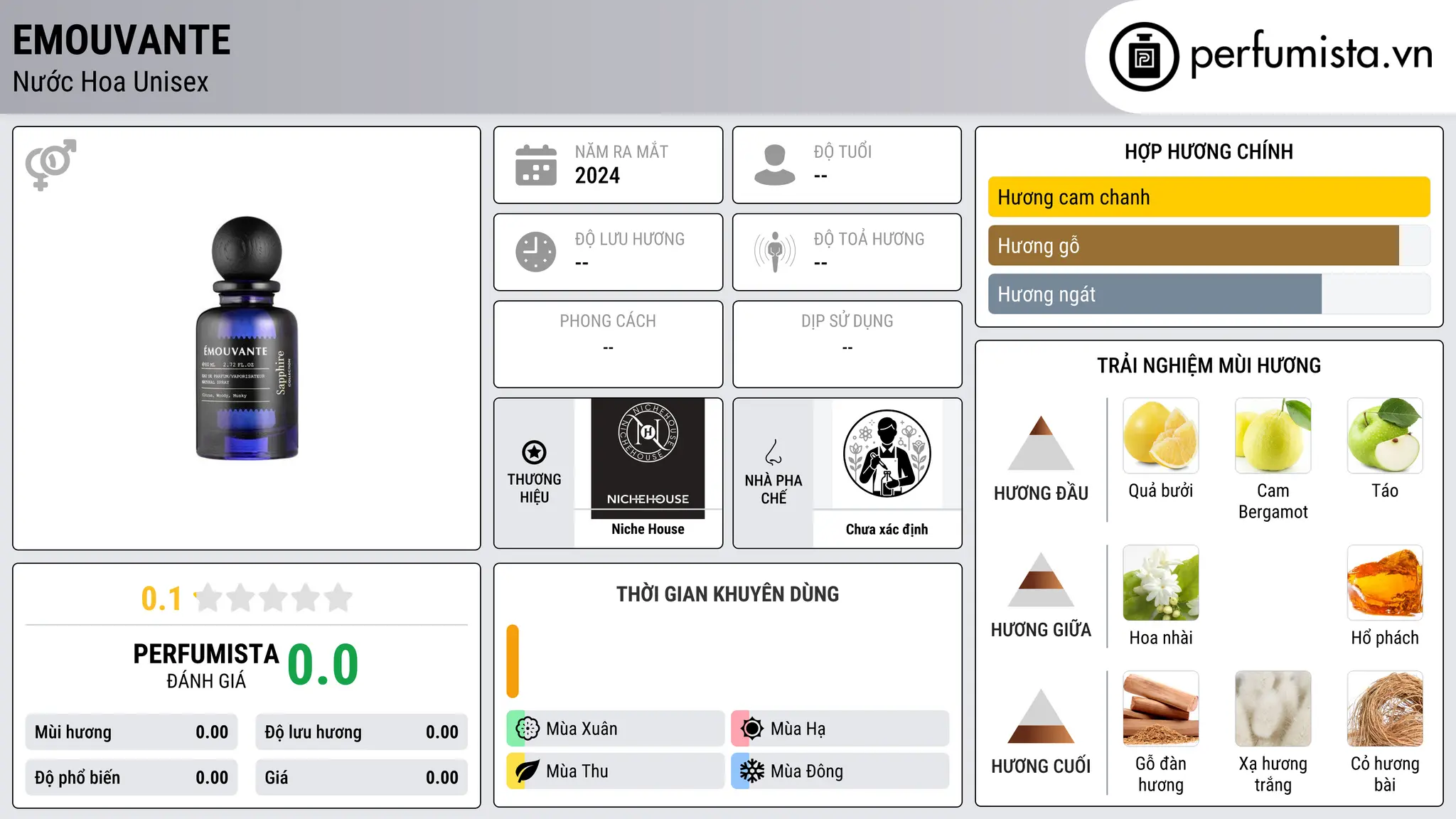Select the Mùa Hạ season label
This screenshot has height=819, width=1456.
(798, 729)
